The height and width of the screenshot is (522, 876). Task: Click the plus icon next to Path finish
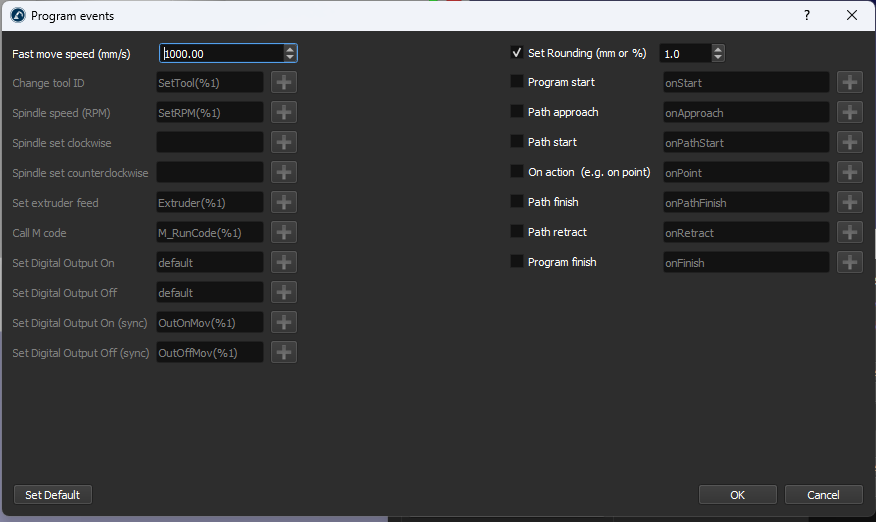(849, 203)
